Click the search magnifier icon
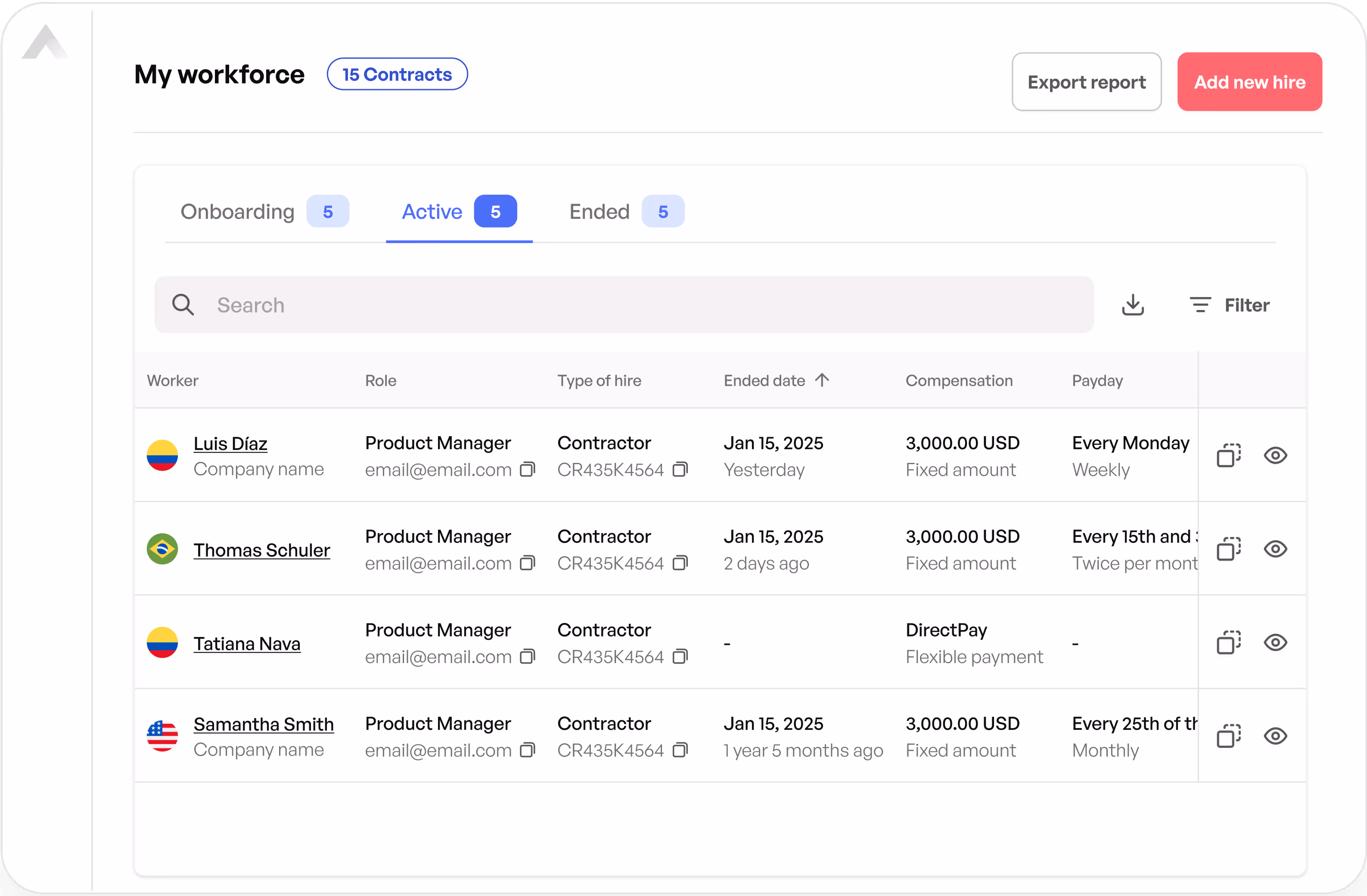 pos(183,305)
